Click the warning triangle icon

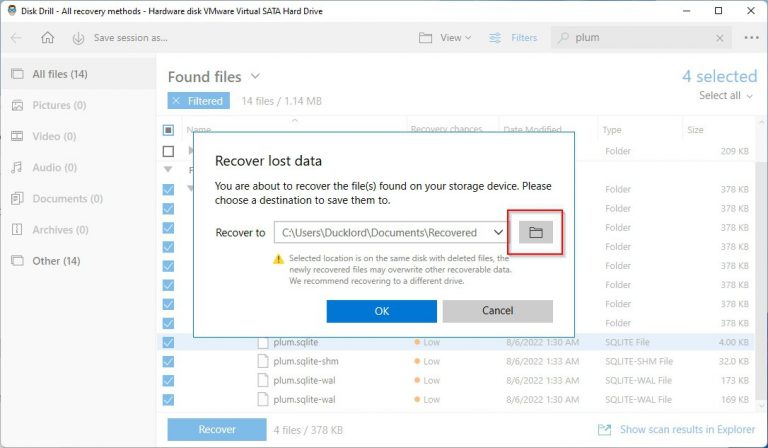(x=278, y=259)
